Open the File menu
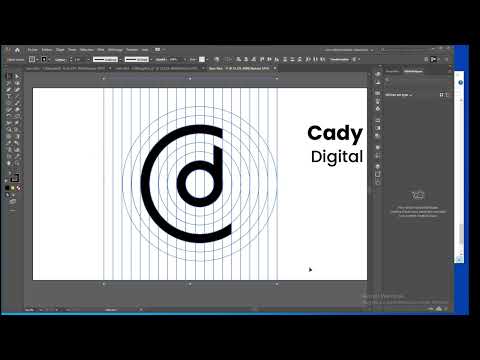Image resolution: width=480 pixels, height=360 pixels. pos(33,50)
